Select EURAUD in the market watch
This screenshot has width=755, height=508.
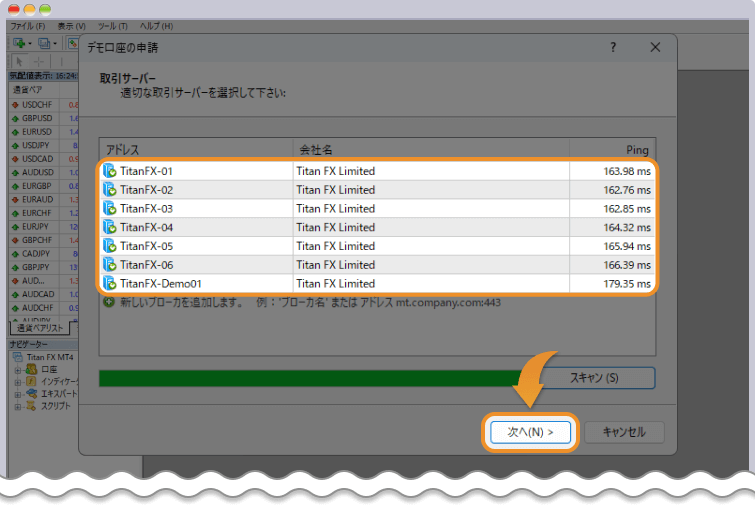coord(38,199)
